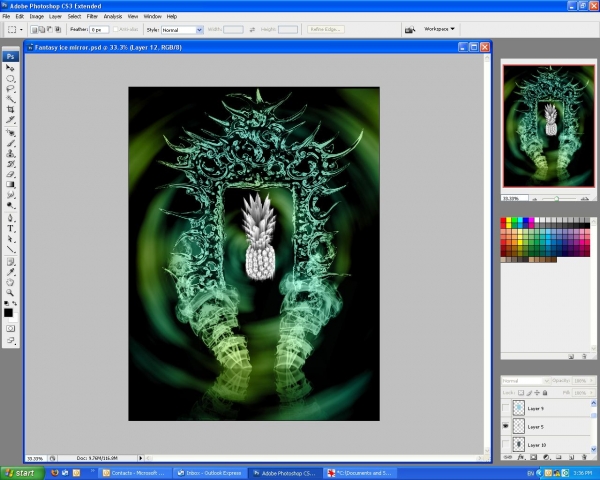Select the Blur tool
The width and height of the screenshot is (600, 480).
point(10,195)
